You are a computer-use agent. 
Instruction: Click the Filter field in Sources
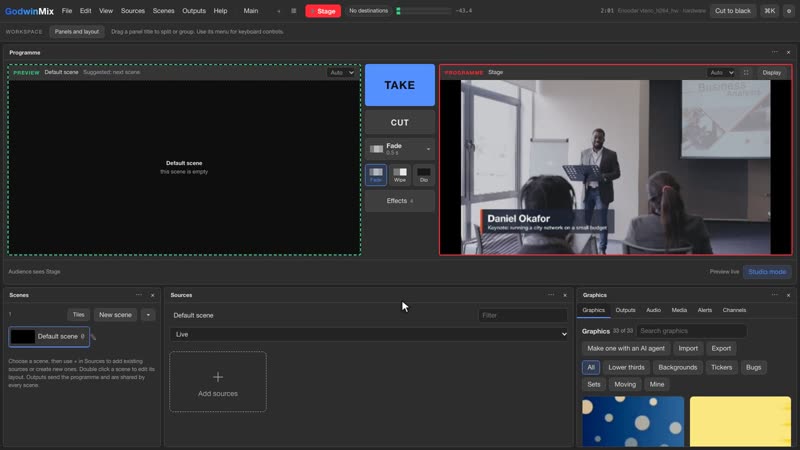pos(523,315)
